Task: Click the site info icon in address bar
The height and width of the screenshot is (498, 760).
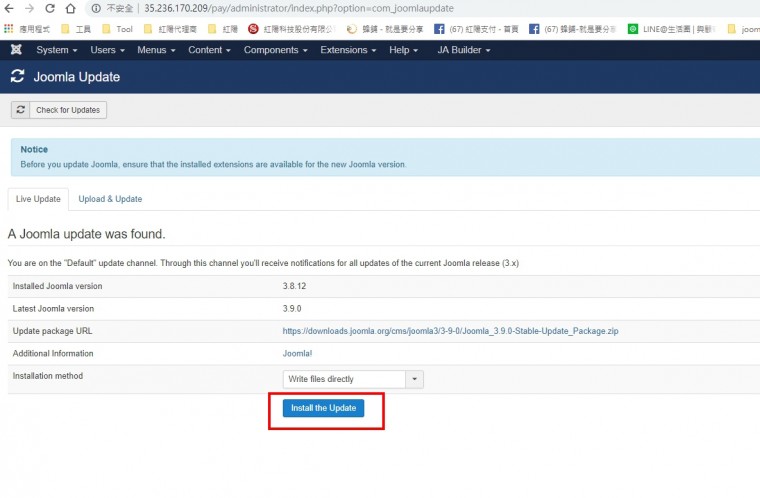Action: (x=96, y=8)
